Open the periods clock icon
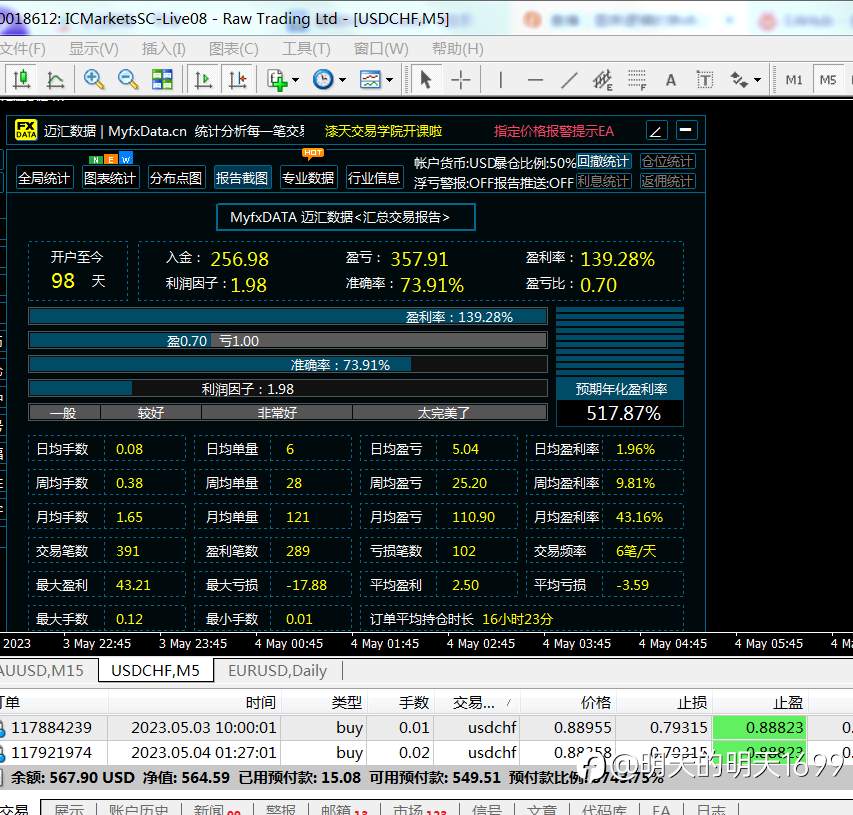Viewport: 853px width, 815px height. coord(323,80)
